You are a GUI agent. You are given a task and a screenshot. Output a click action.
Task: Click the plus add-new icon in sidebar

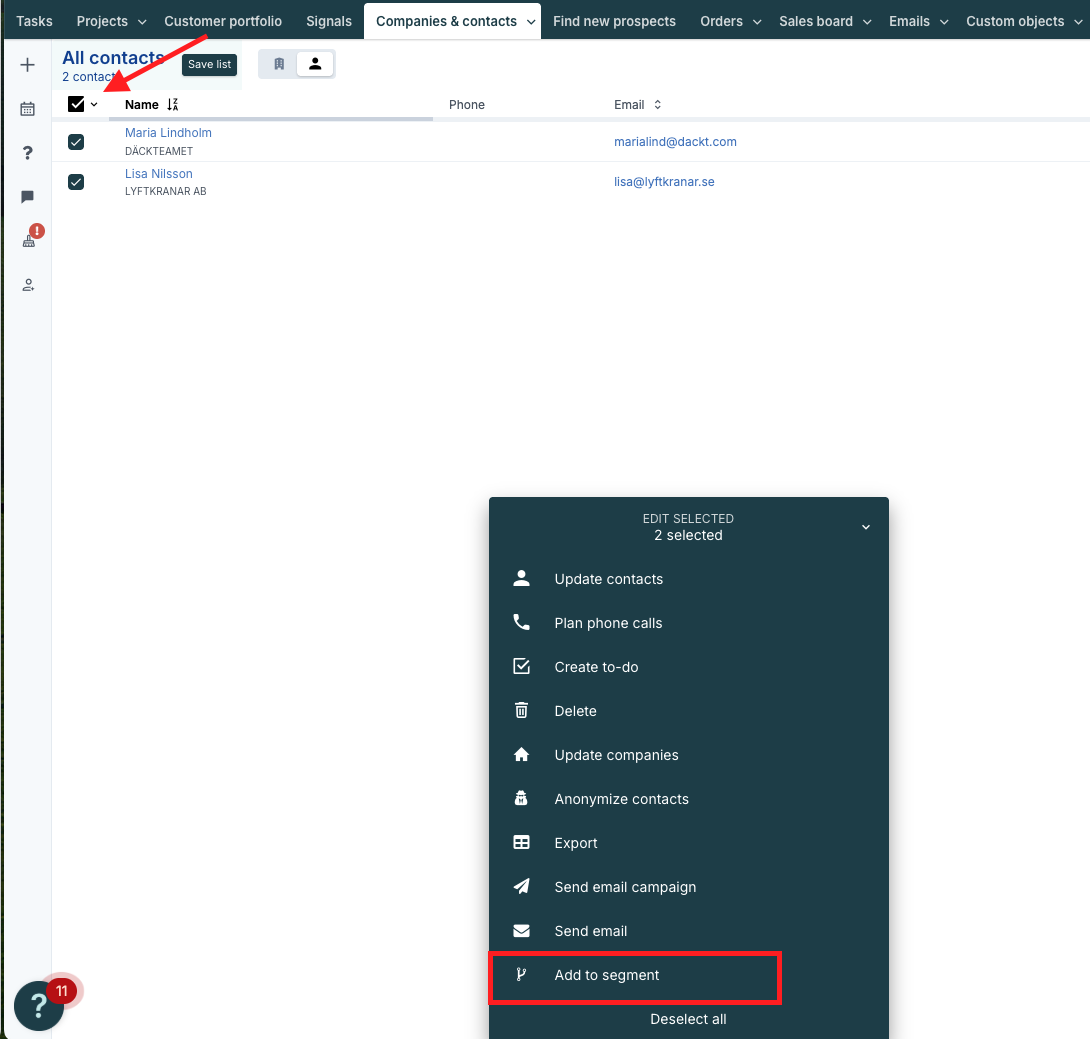[27, 65]
